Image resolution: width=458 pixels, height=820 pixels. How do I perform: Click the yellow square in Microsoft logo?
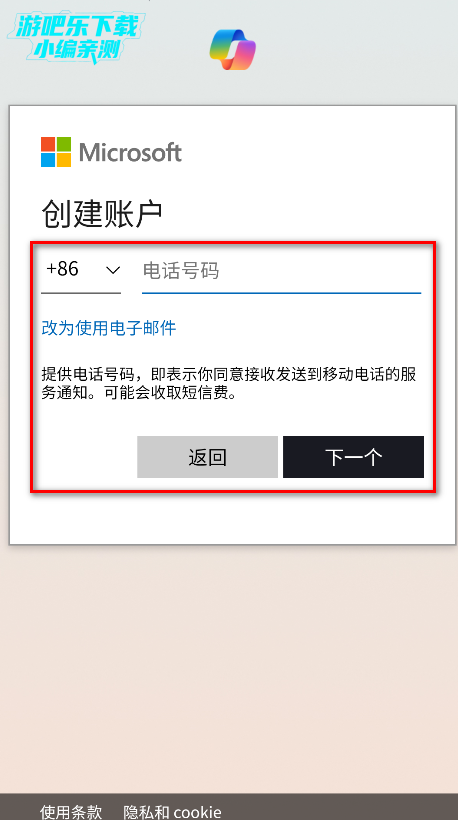64,160
